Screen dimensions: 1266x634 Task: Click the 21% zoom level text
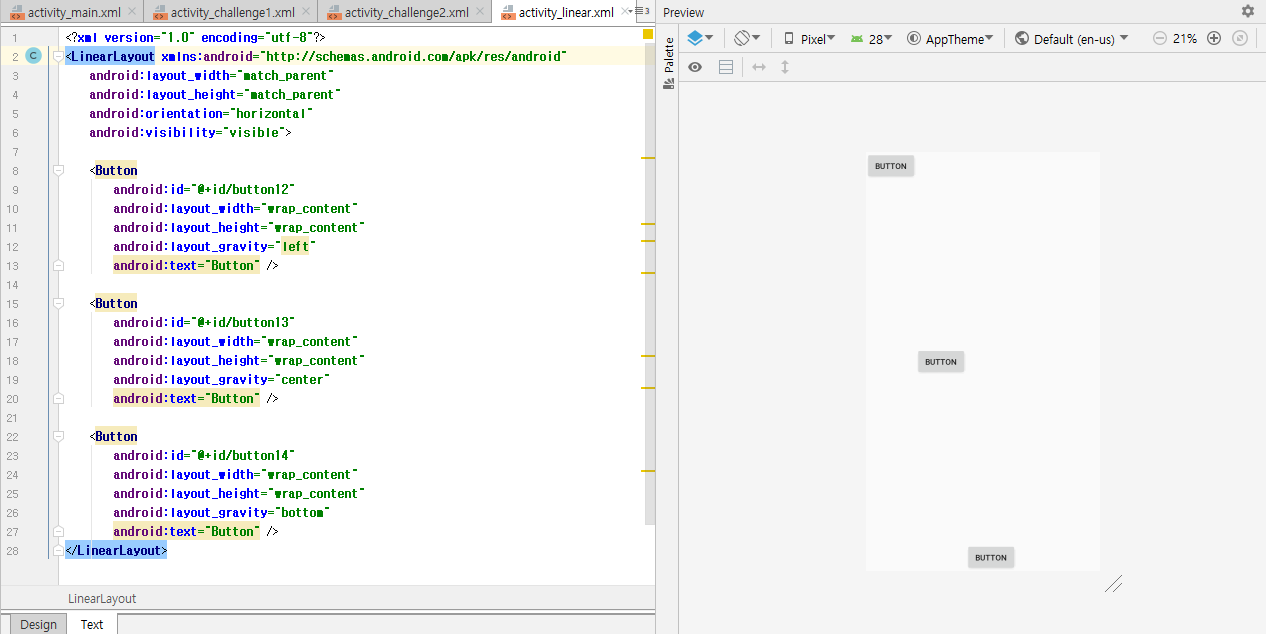1185,38
